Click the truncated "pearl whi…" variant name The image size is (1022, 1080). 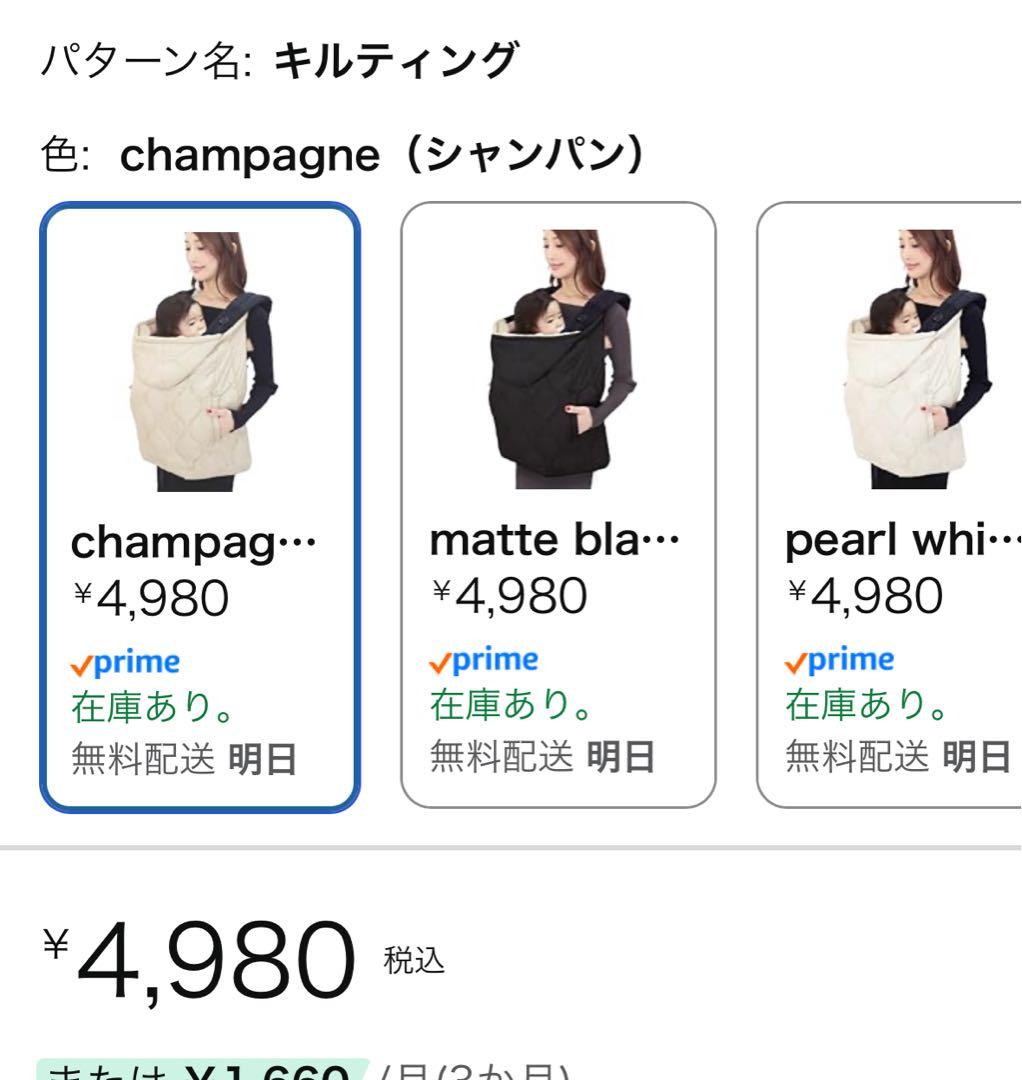pos(902,541)
